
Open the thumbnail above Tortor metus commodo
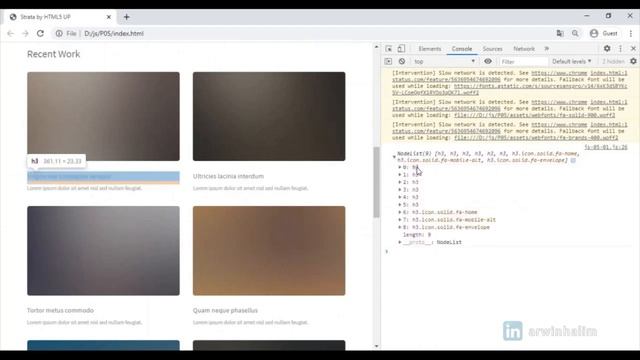[103, 251]
